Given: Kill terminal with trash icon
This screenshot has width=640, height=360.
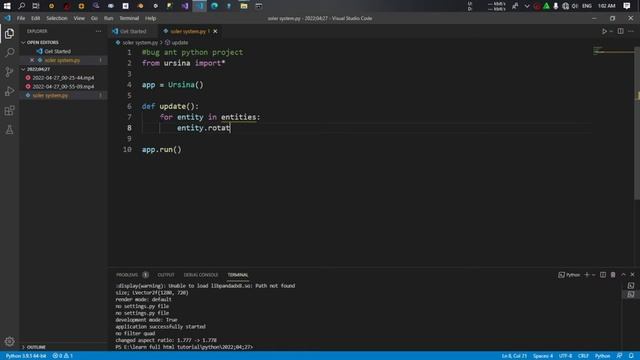Looking at the screenshot, I should pyautogui.click(x=613, y=275).
